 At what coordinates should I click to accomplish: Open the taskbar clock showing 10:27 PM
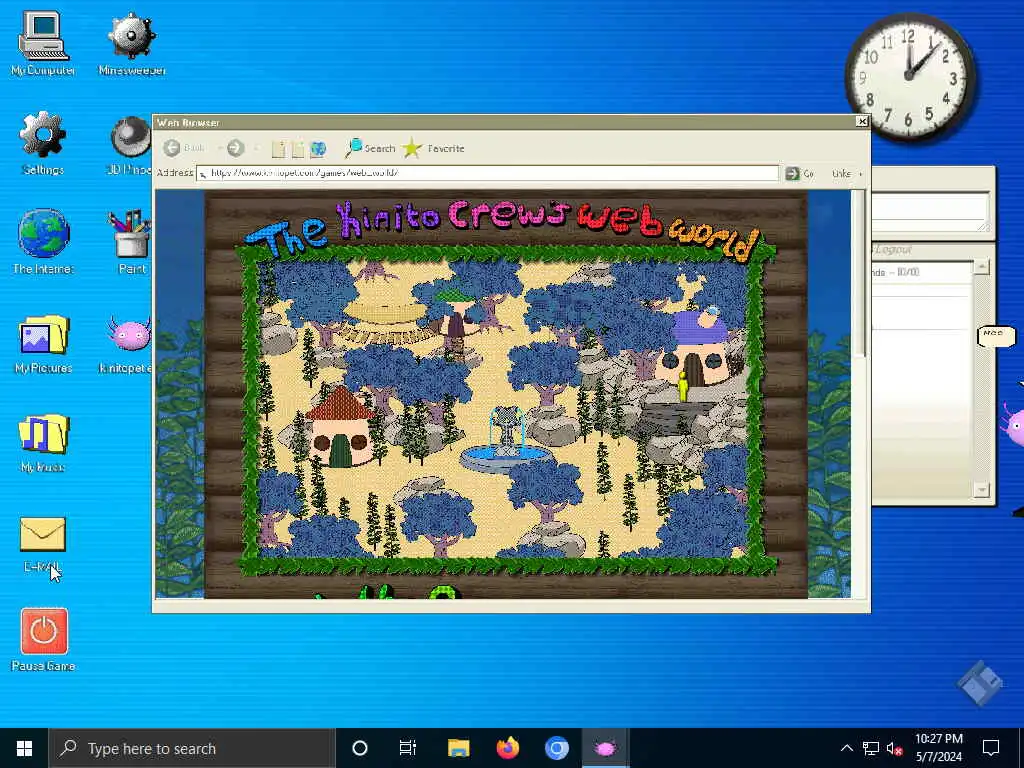pos(938,748)
